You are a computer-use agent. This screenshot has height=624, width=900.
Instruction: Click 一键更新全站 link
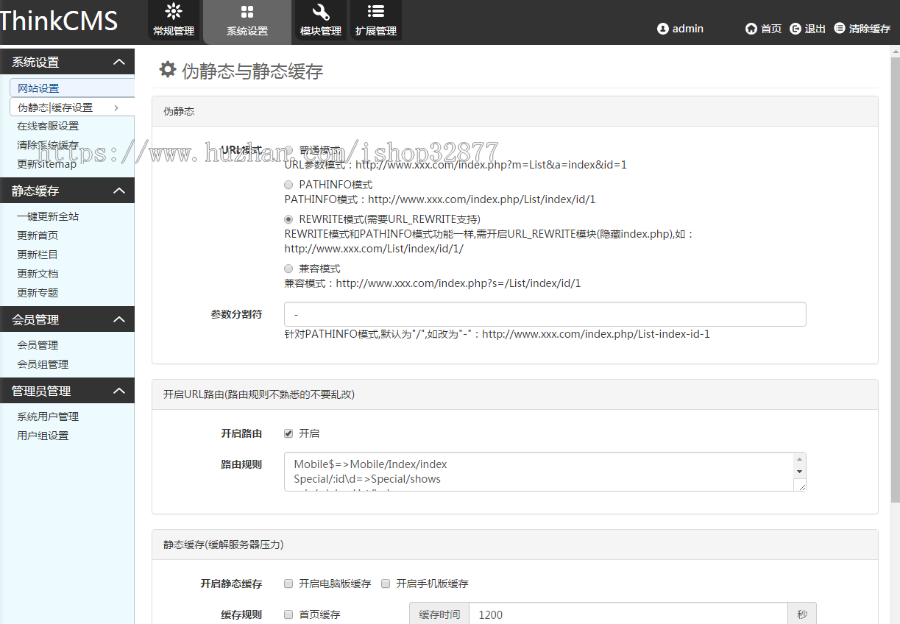pyautogui.click(x=48, y=216)
